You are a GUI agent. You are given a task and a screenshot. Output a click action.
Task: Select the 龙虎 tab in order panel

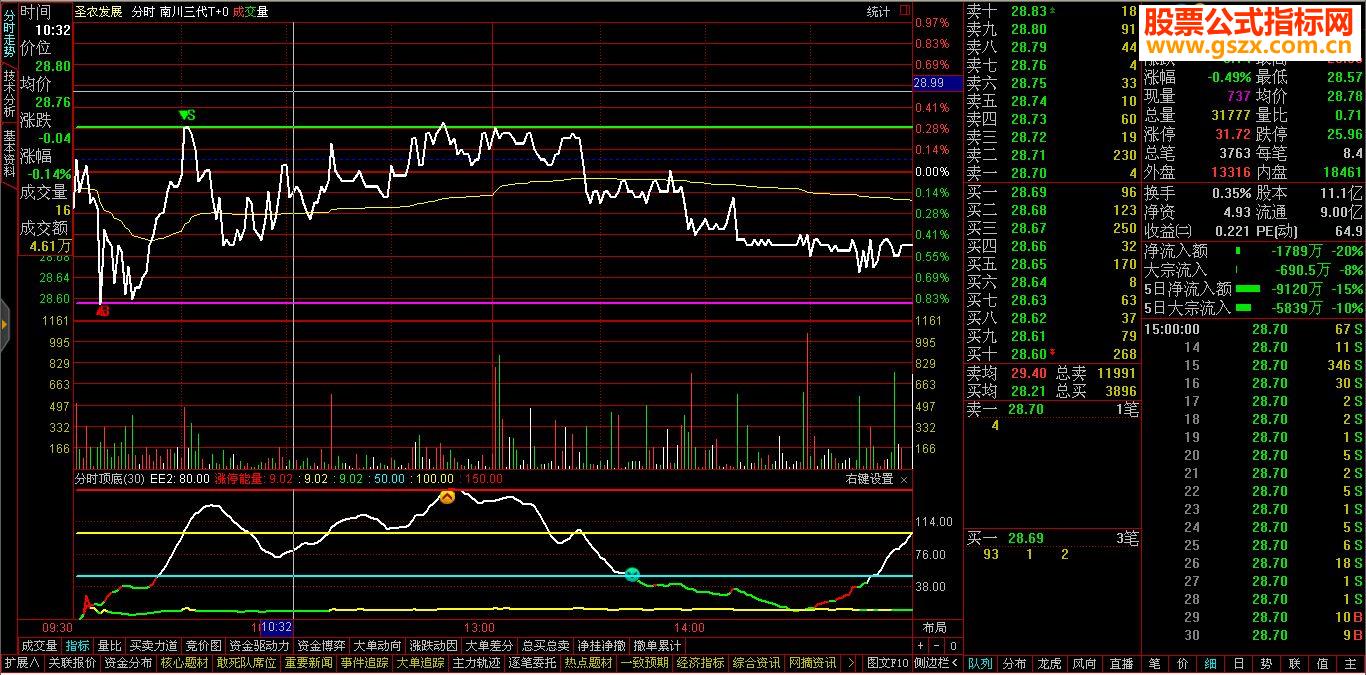[1049, 663]
